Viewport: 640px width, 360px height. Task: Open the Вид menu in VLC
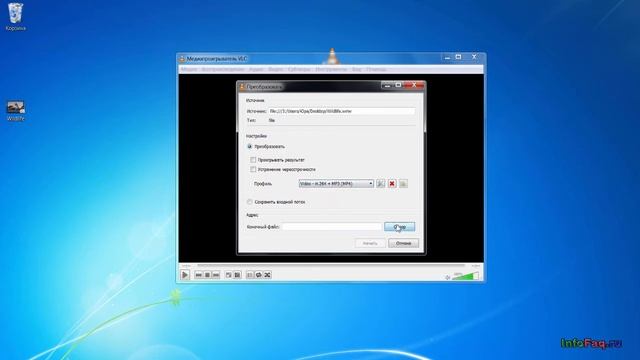click(x=357, y=69)
